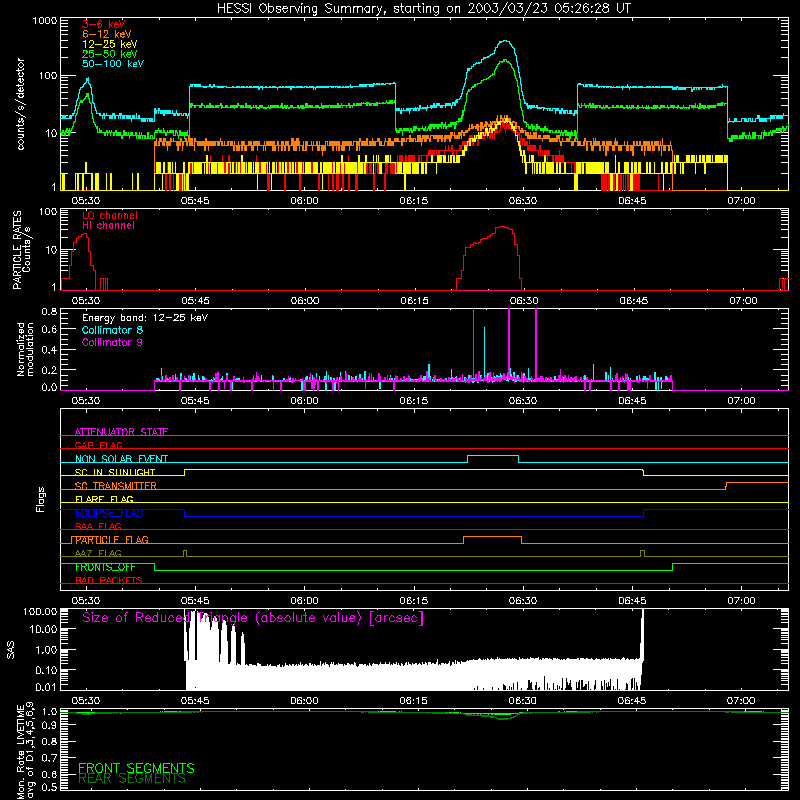
Task: Select the 6-12 keV legend entry
Action: 107,34
